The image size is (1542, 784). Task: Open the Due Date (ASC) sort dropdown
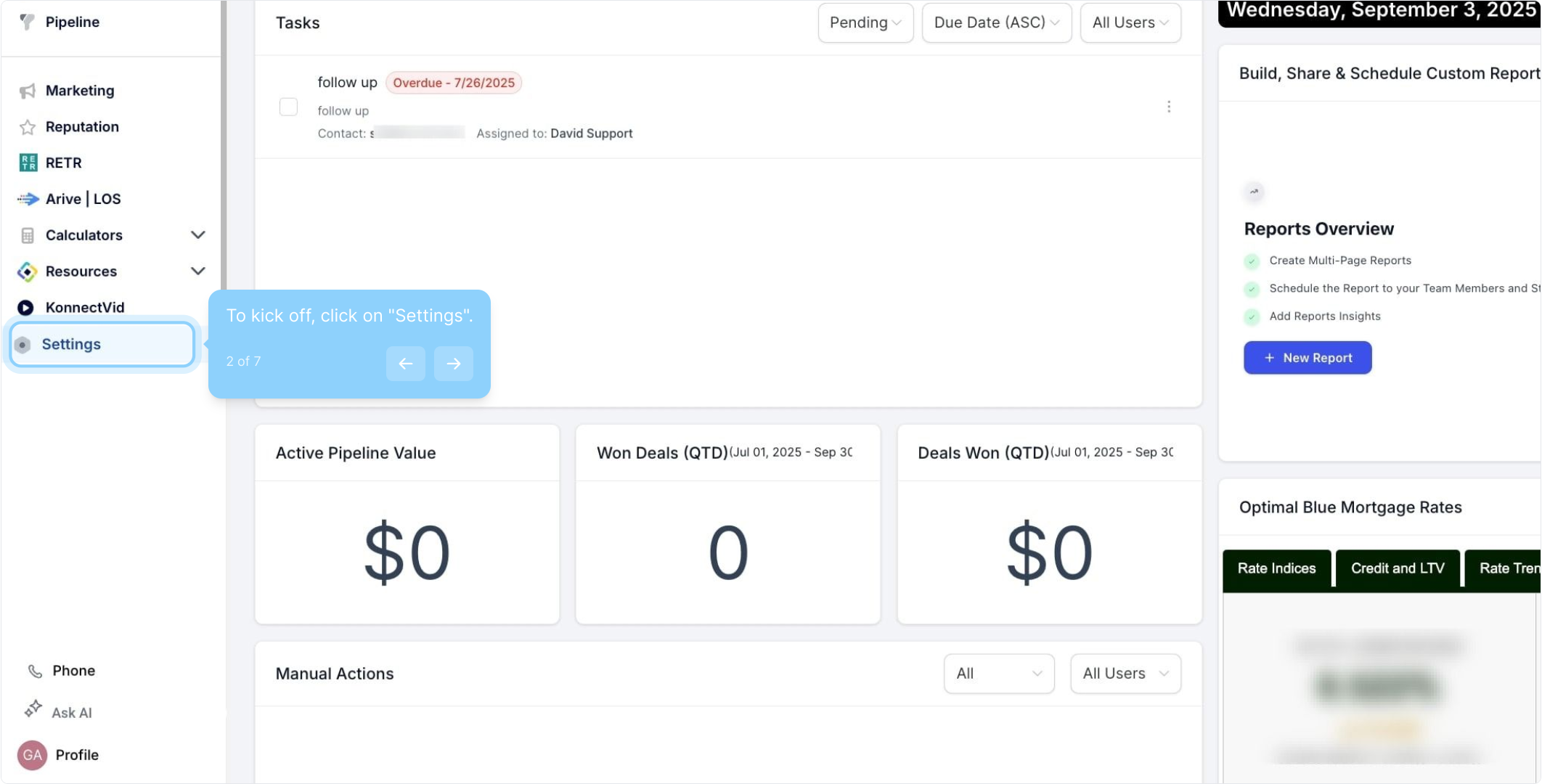pyautogui.click(x=996, y=23)
